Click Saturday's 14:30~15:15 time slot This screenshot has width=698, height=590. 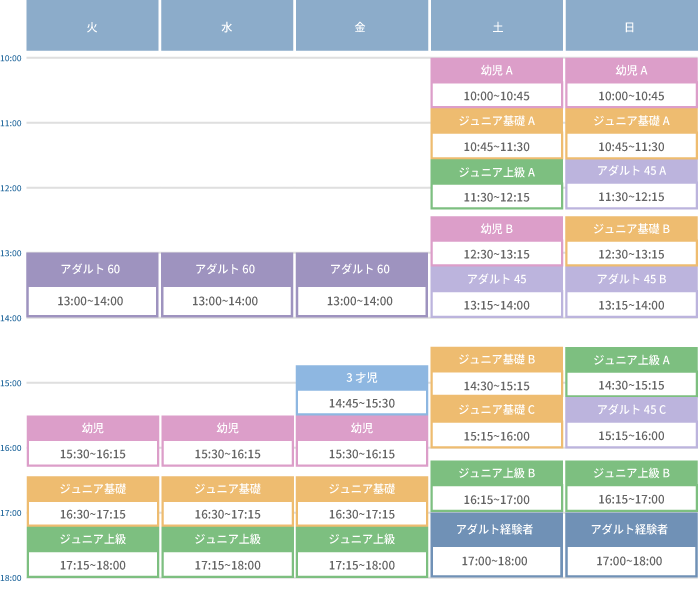point(496,385)
